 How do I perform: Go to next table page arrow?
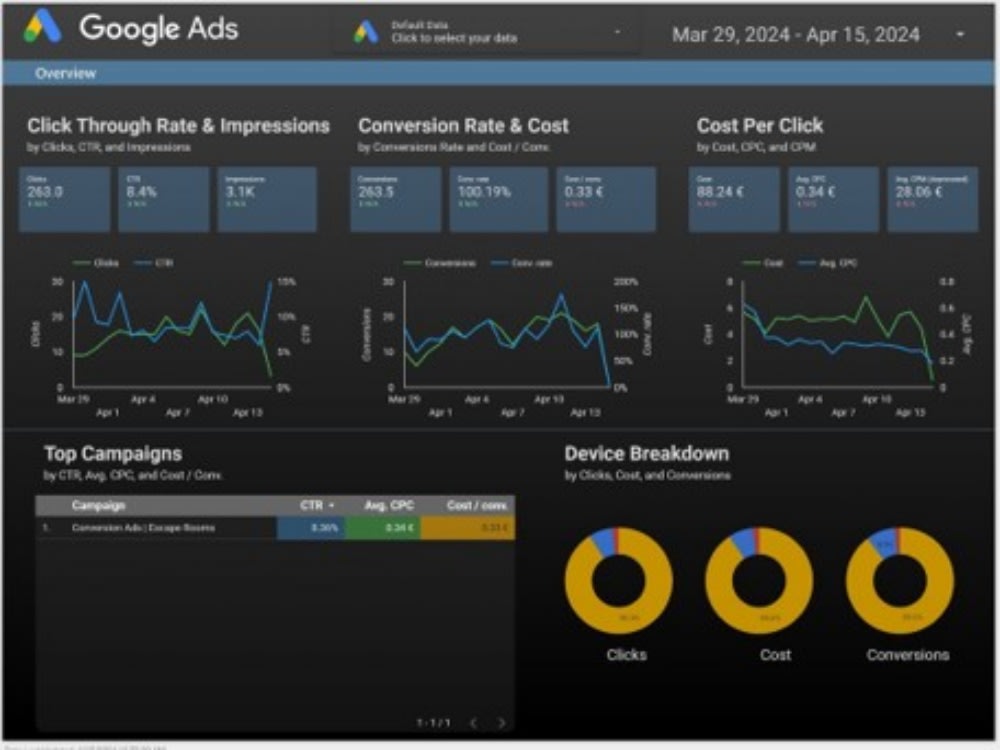coord(502,723)
